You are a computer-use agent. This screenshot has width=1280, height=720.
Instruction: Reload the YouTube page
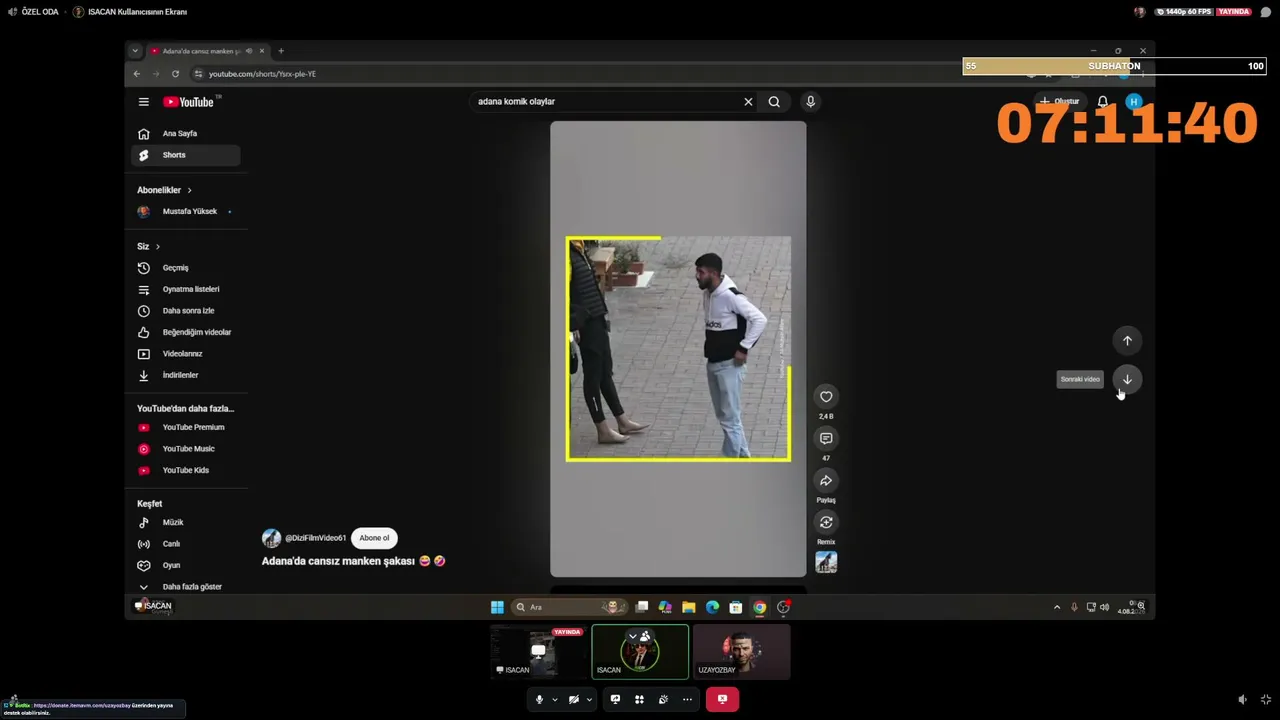click(x=175, y=74)
